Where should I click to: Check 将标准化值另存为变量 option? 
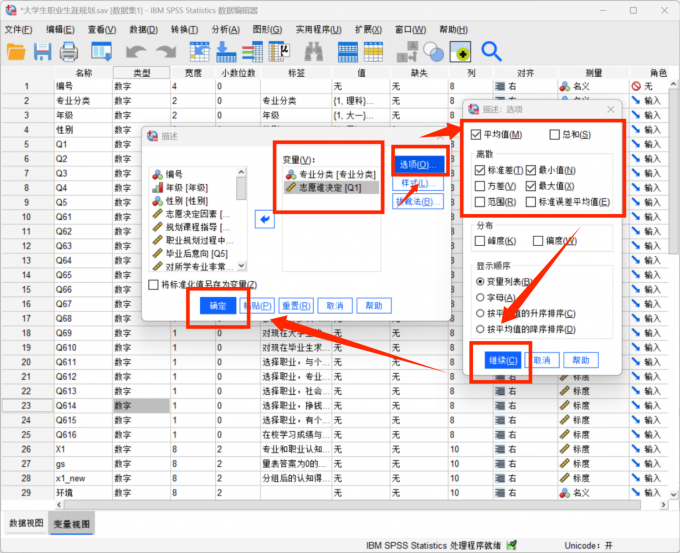[x=153, y=285]
